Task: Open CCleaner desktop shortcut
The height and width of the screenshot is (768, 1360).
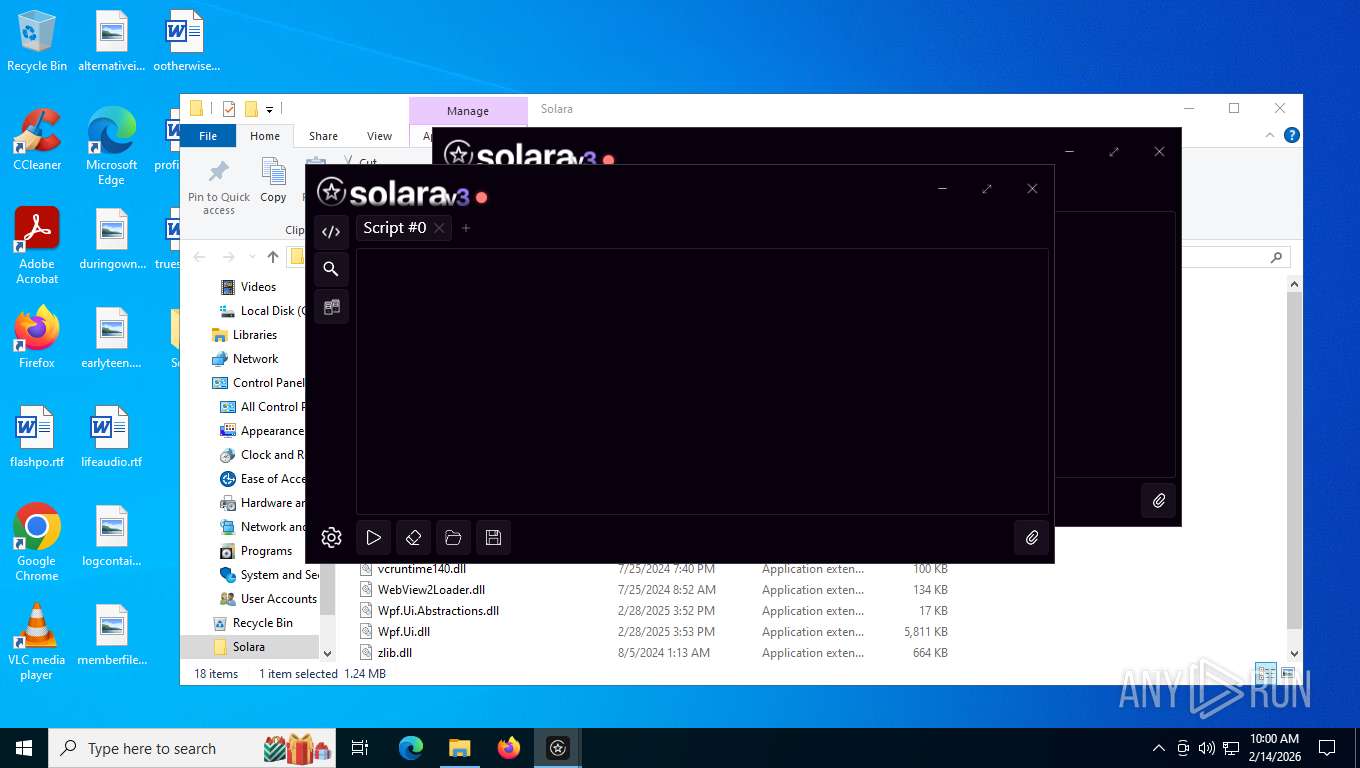Action: (x=37, y=140)
